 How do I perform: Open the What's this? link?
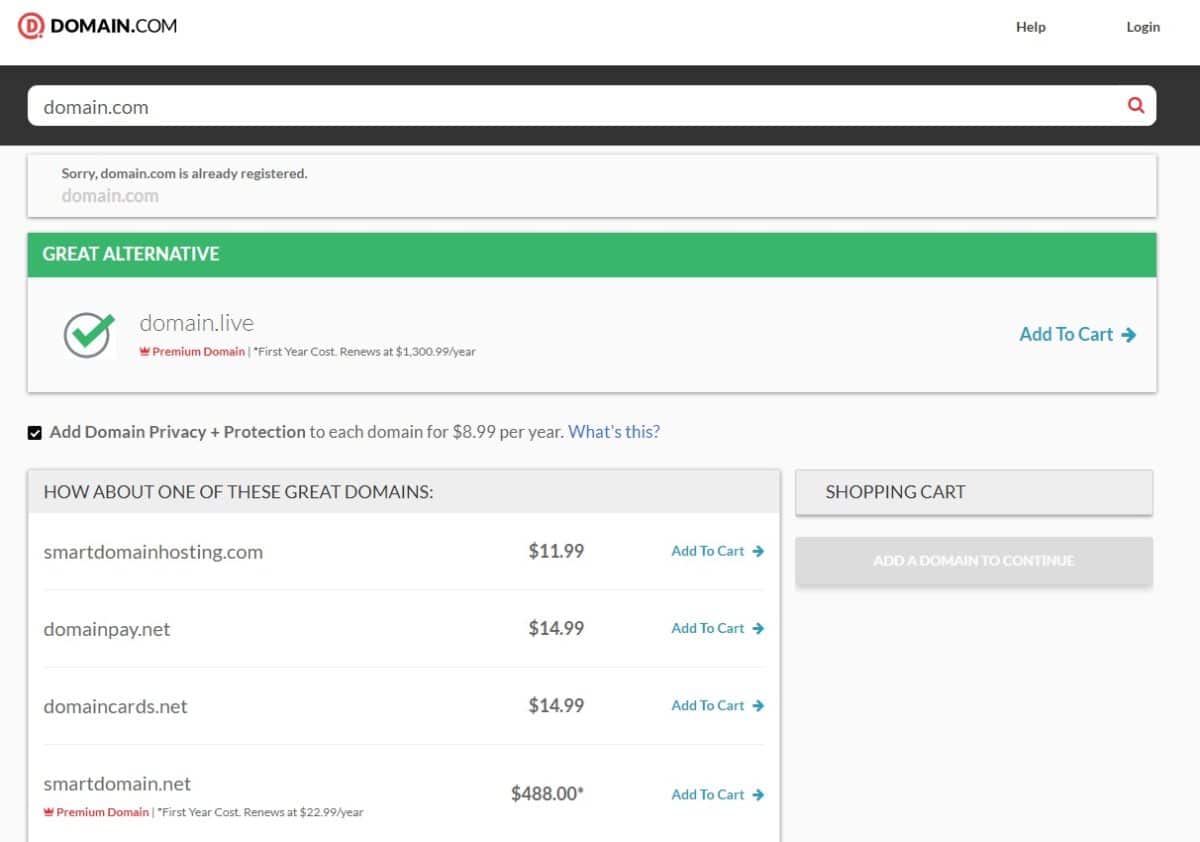pos(613,431)
